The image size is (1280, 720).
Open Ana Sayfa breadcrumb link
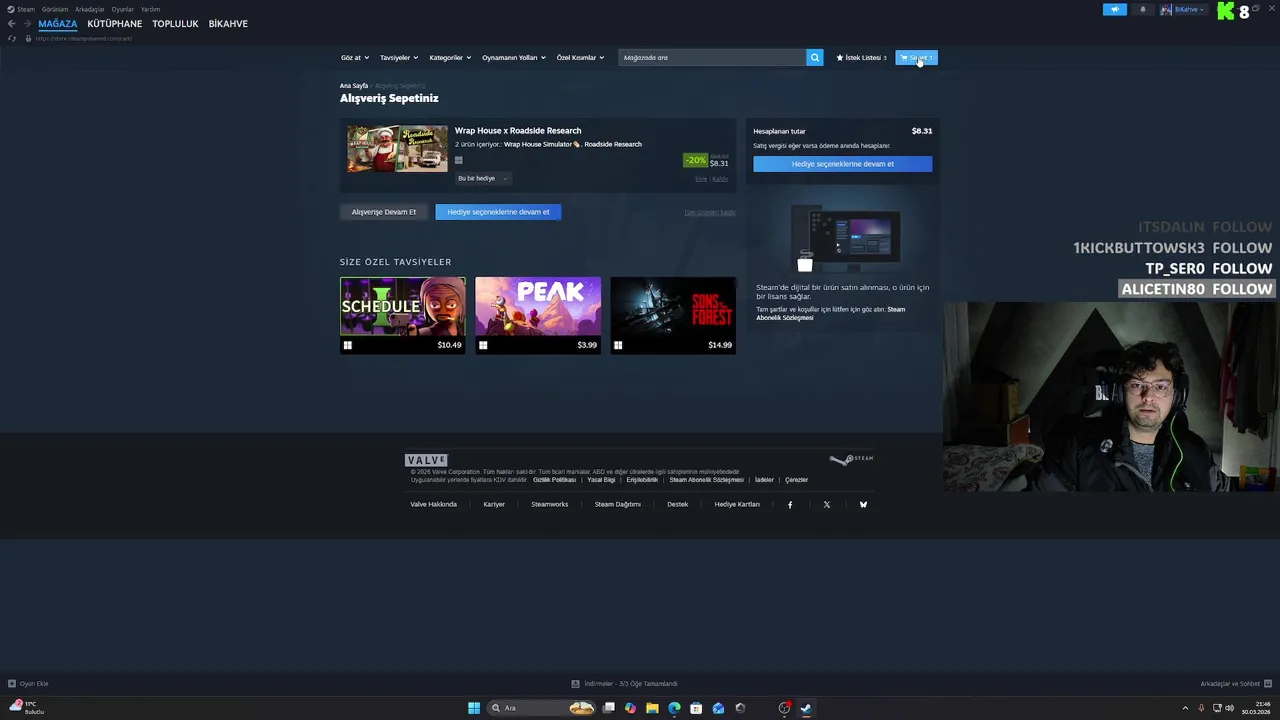354,86
